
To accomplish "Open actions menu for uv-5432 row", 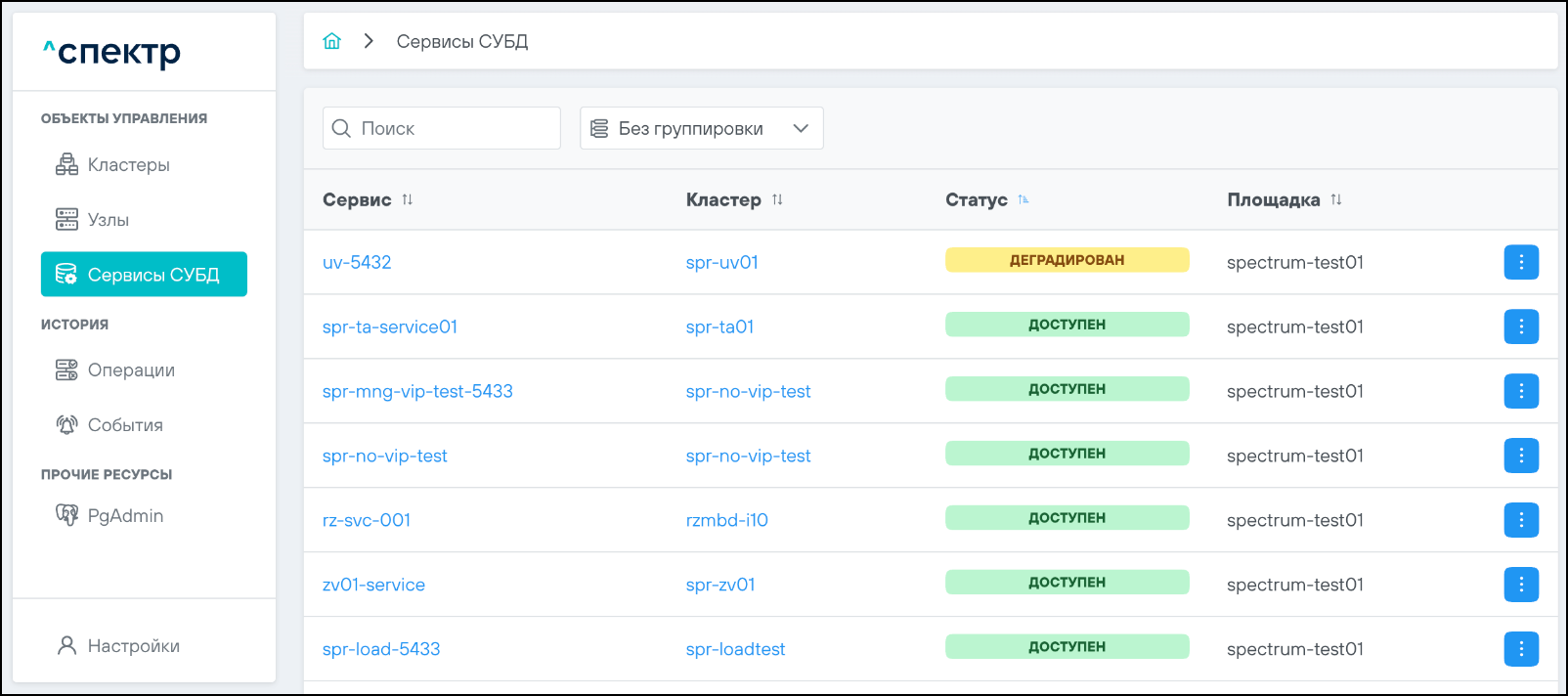I will coord(1520,262).
